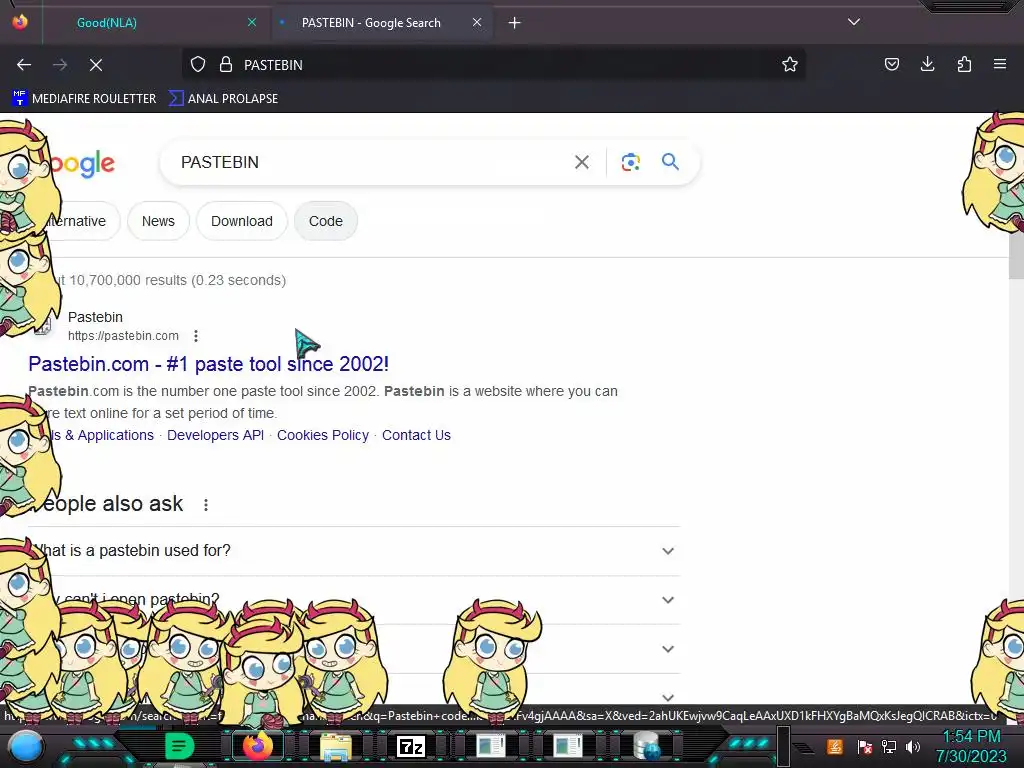
Task: Open the first document window on taskbar
Action: pos(490,746)
